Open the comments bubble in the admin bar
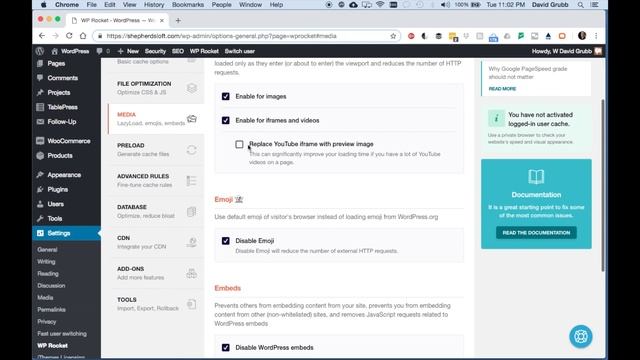This screenshot has width=640, height=360. (100, 51)
